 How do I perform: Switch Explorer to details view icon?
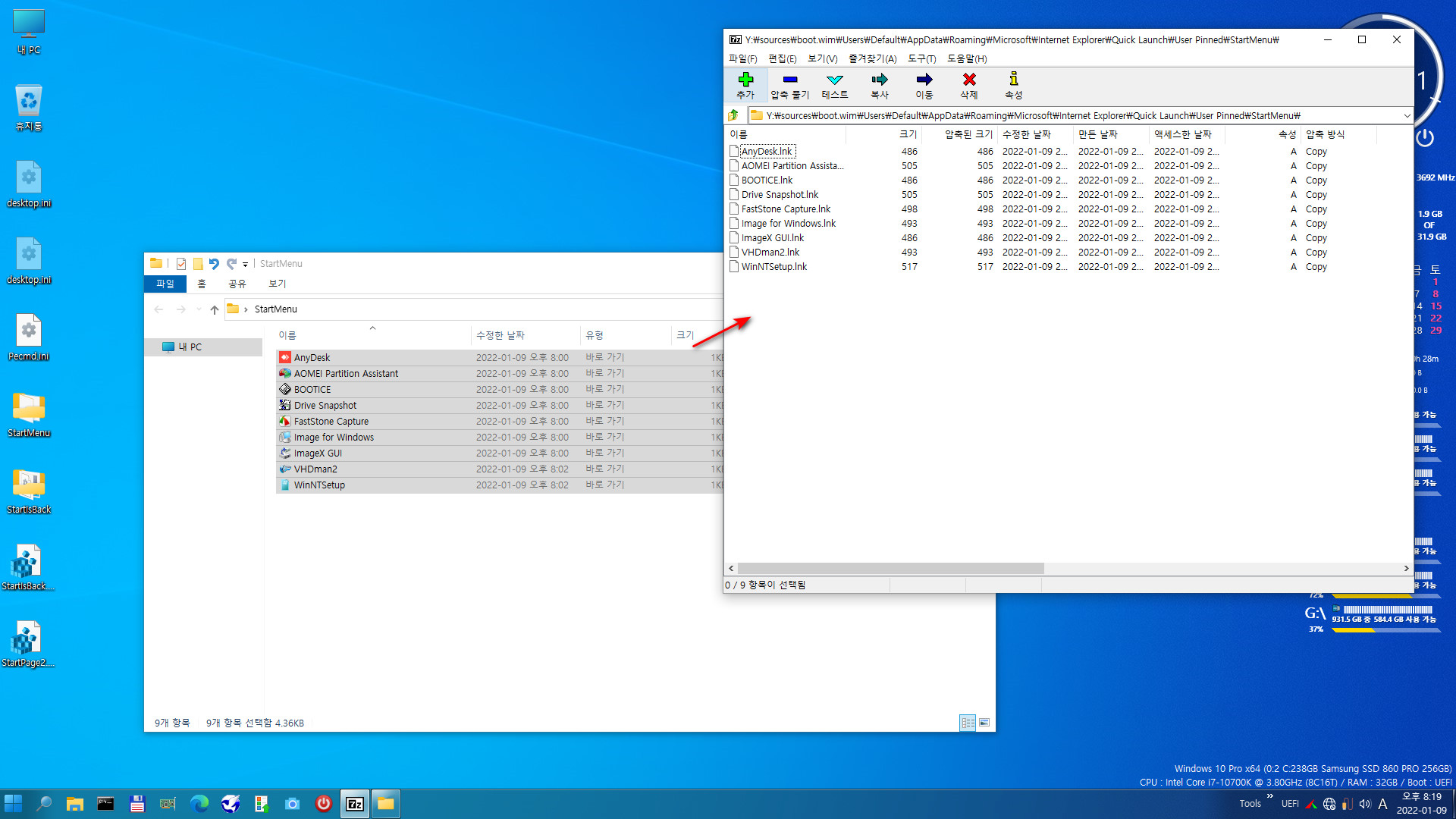coord(968,723)
